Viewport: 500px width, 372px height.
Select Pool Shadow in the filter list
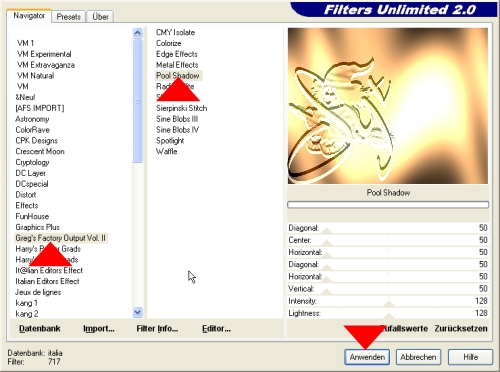click(x=178, y=76)
